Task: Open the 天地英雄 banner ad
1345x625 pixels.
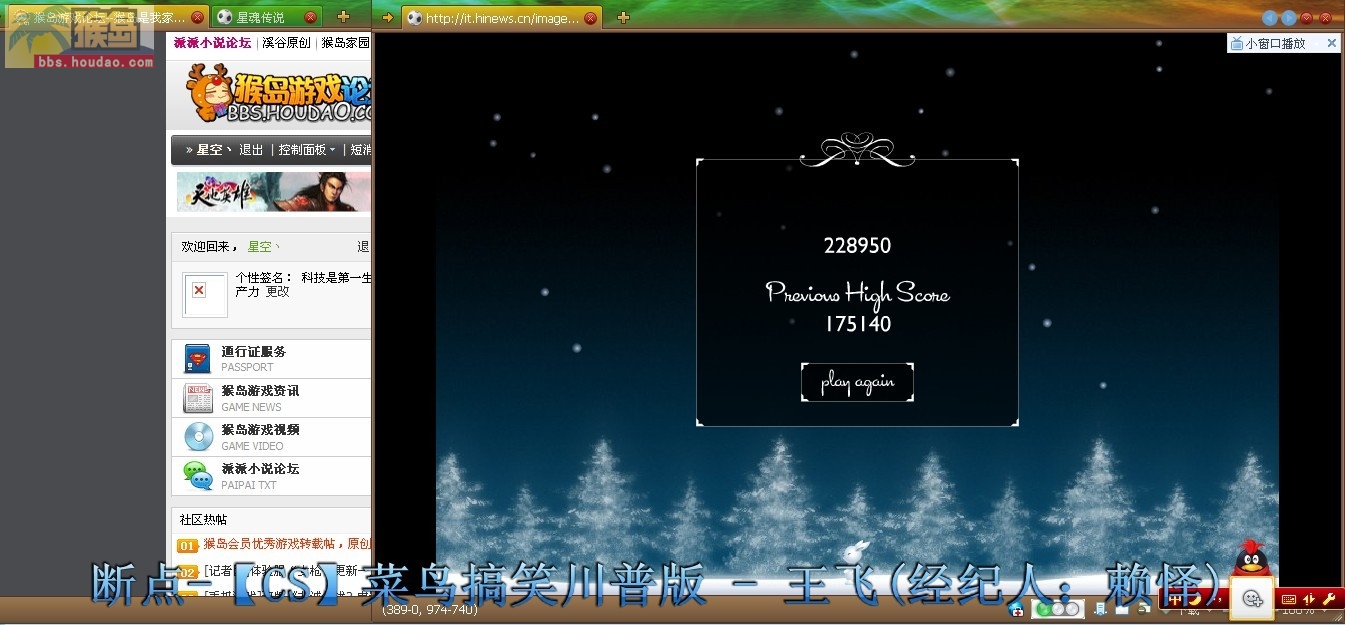Action: (274, 192)
